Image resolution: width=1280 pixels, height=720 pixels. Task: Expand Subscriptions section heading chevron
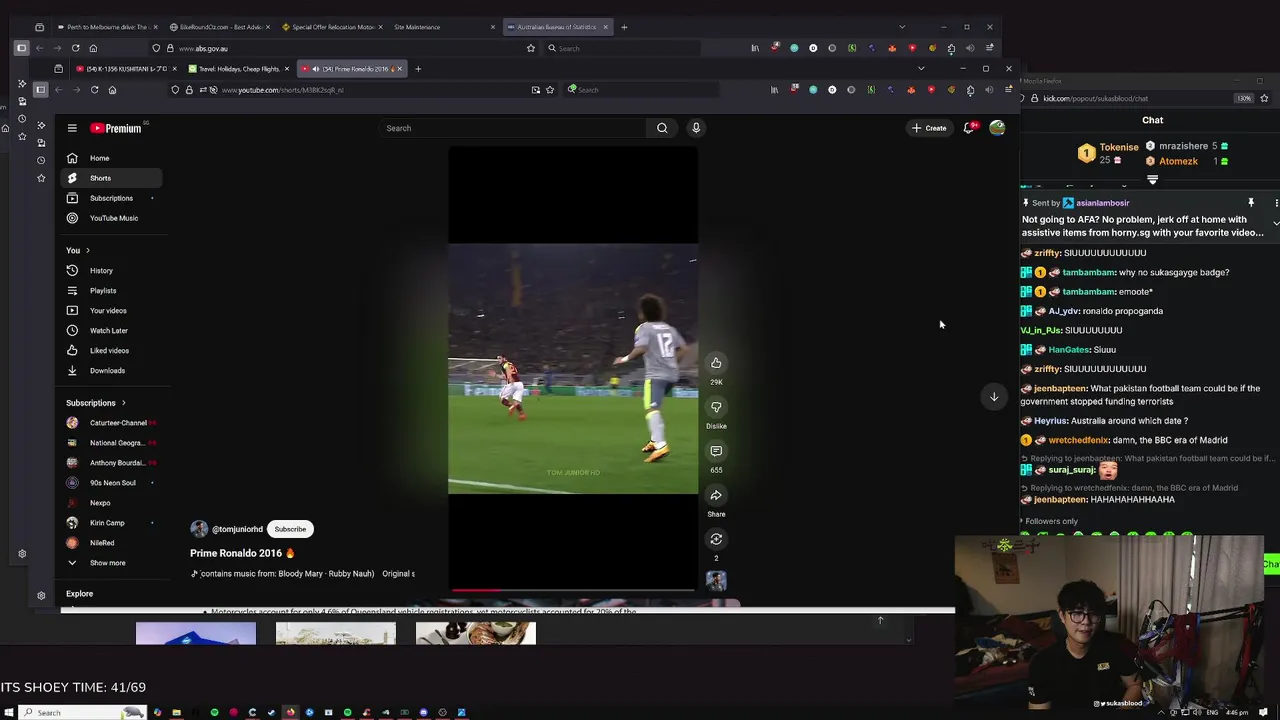pos(123,403)
